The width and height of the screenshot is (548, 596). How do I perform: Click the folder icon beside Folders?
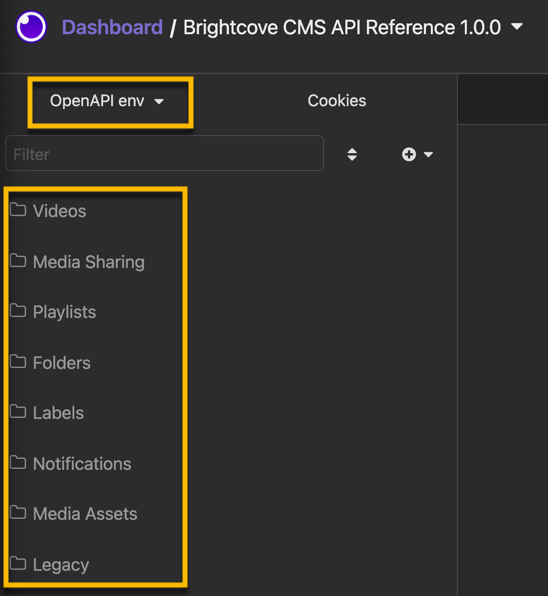click(18, 361)
